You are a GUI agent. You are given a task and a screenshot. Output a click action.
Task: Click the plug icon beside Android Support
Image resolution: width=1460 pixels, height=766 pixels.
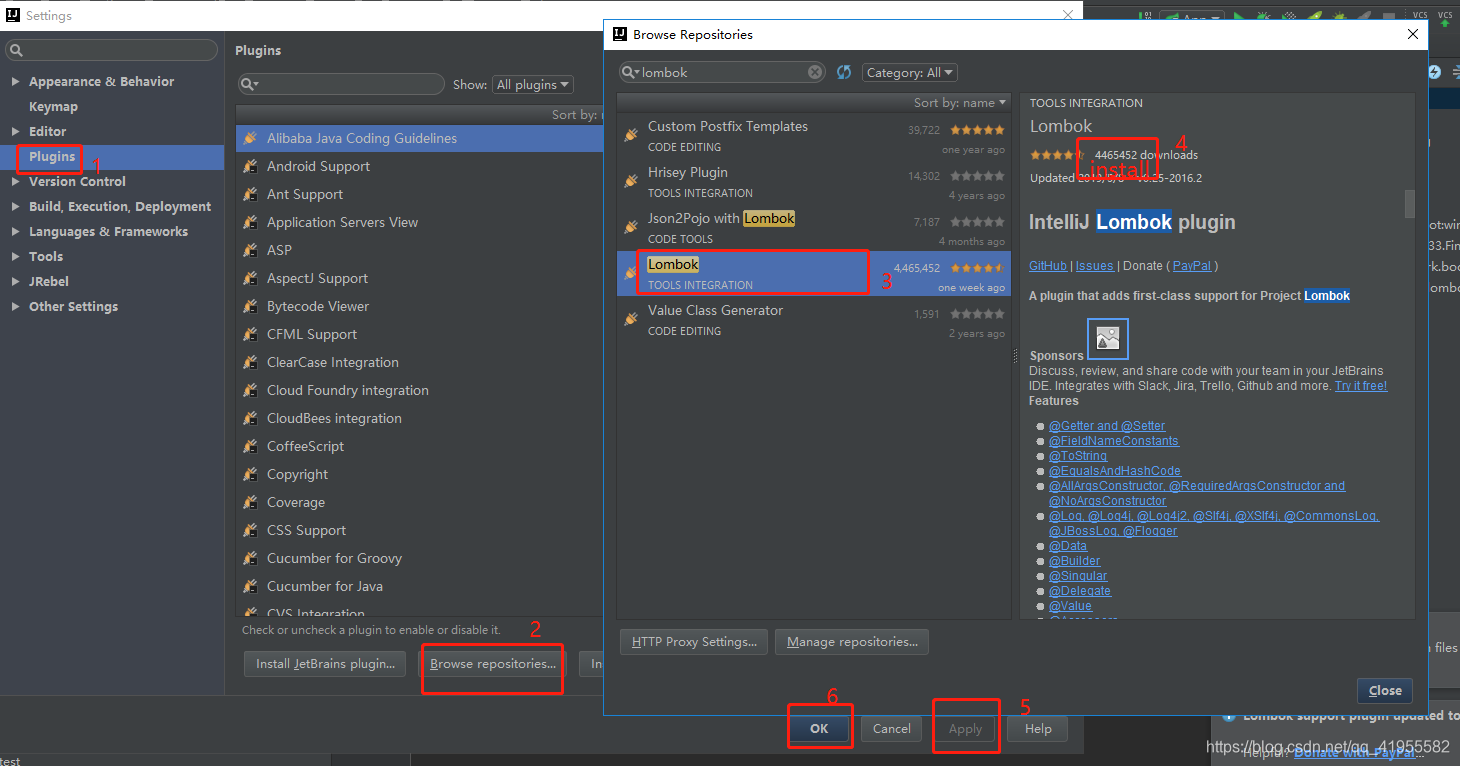[x=250, y=166]
